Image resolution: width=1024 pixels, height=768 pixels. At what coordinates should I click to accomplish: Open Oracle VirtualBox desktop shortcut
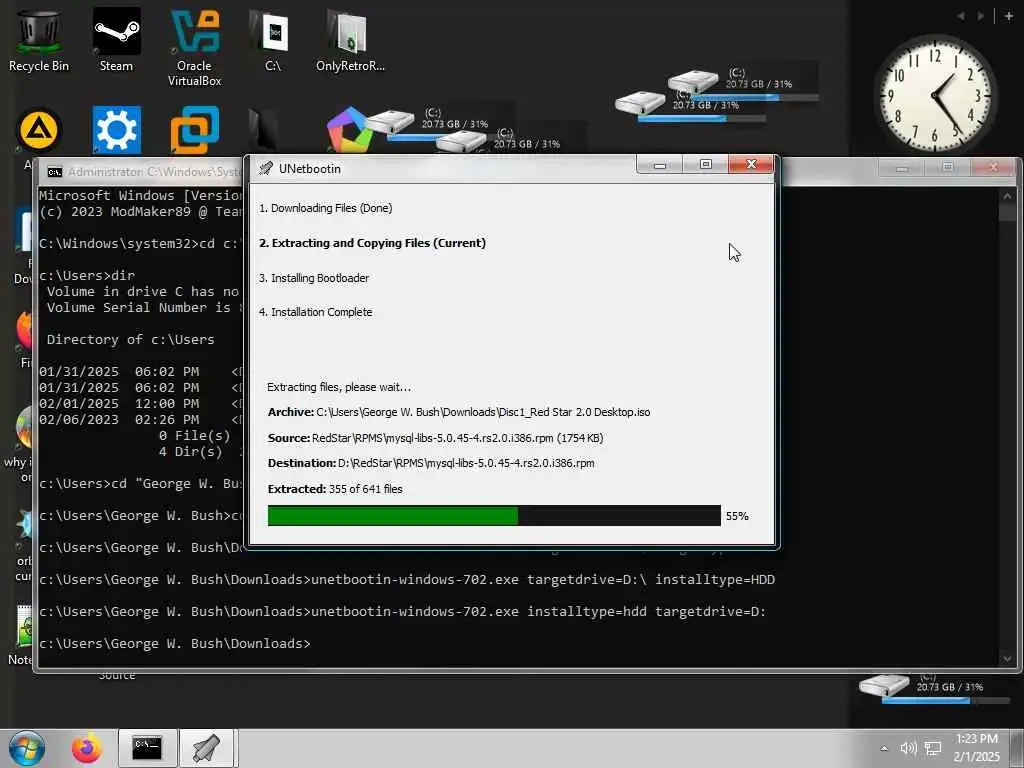click(x=194, y=47)
